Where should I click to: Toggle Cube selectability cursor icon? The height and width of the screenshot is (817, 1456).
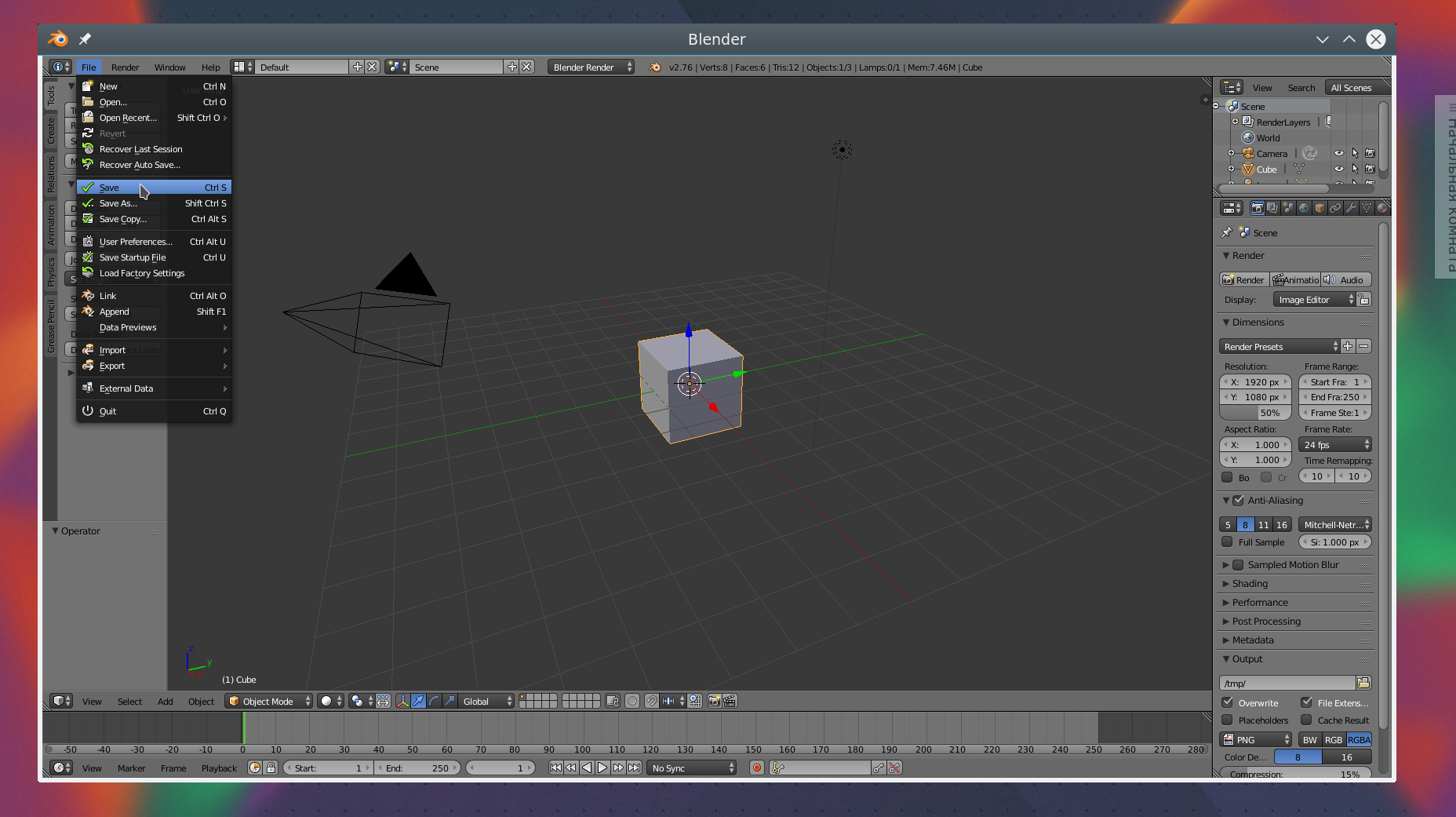(1355, 170)
